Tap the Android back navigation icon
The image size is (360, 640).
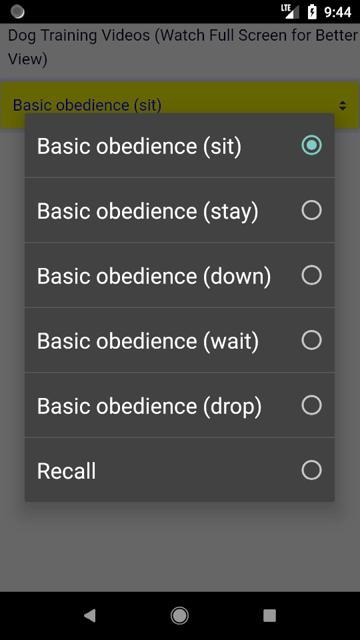coord(90,615)
